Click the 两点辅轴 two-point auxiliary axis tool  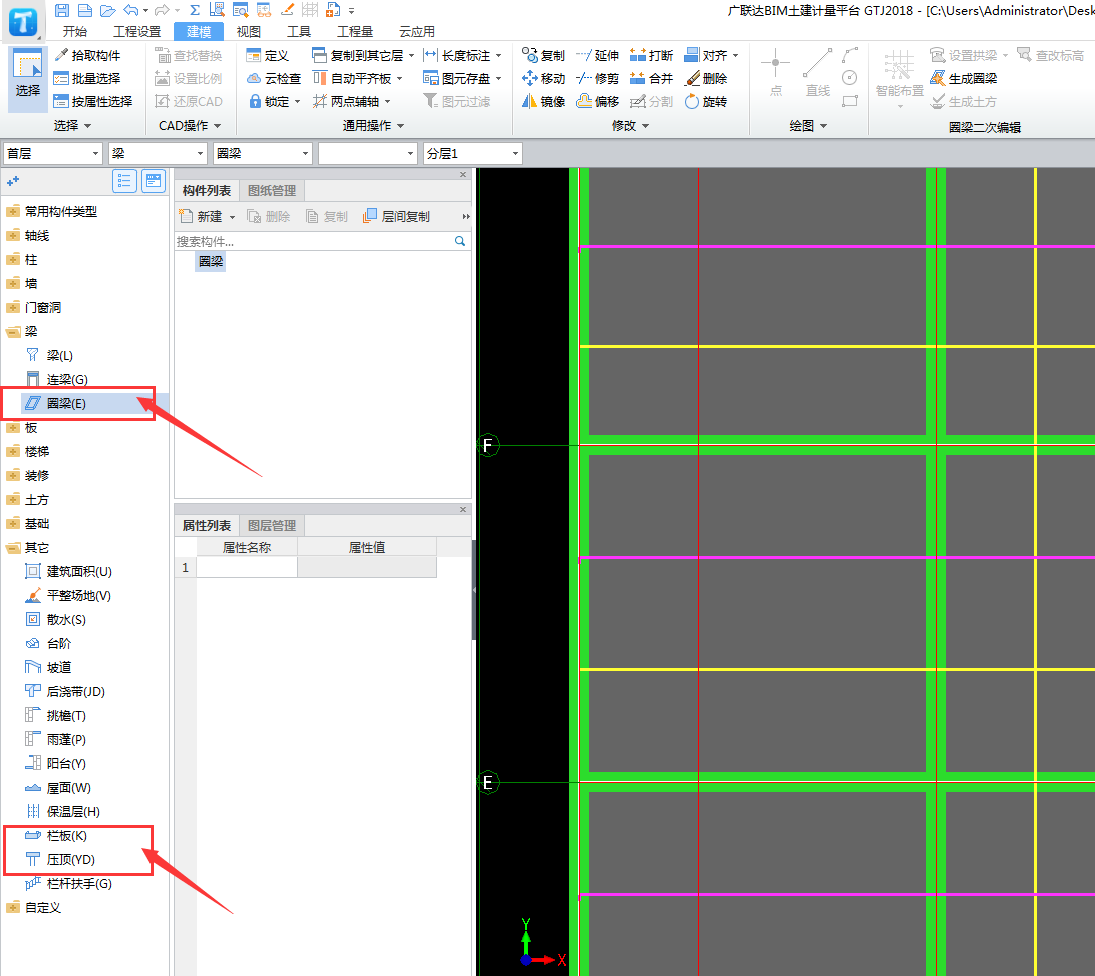tap(351, 101)
